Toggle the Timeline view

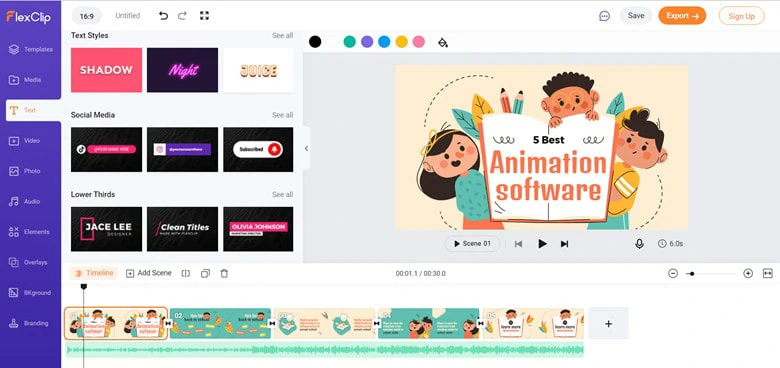point(94,273)
